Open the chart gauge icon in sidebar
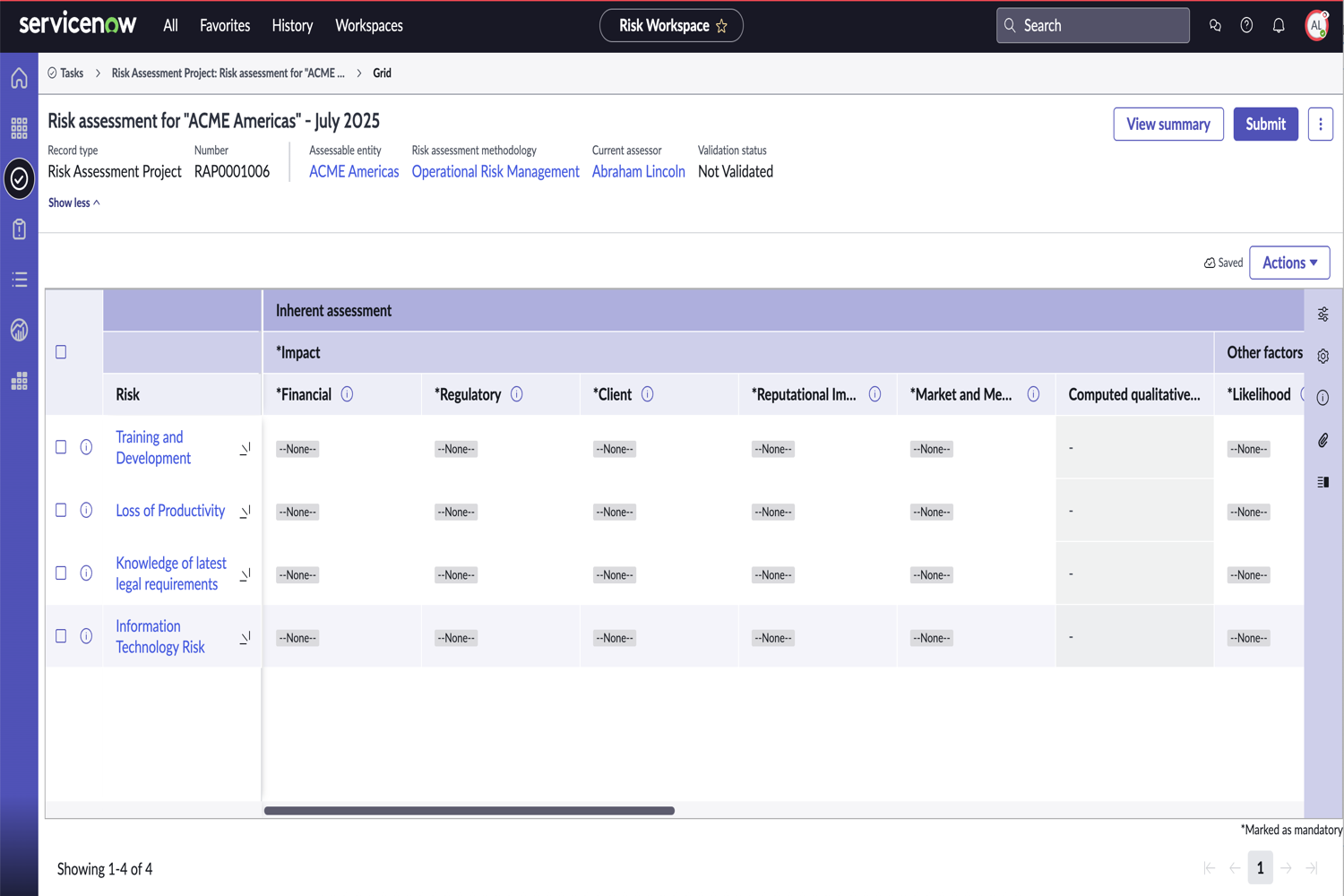Image resolution: width=1344 pixels, height=896 pixels. 19,330
